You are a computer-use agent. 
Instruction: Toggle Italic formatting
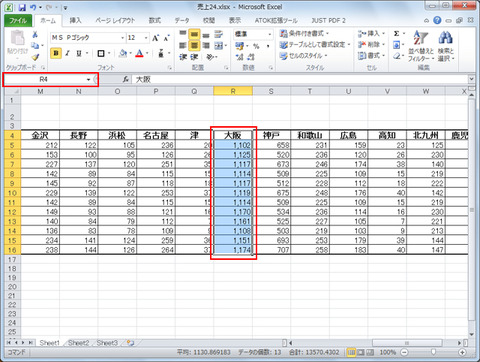[68, 53]
